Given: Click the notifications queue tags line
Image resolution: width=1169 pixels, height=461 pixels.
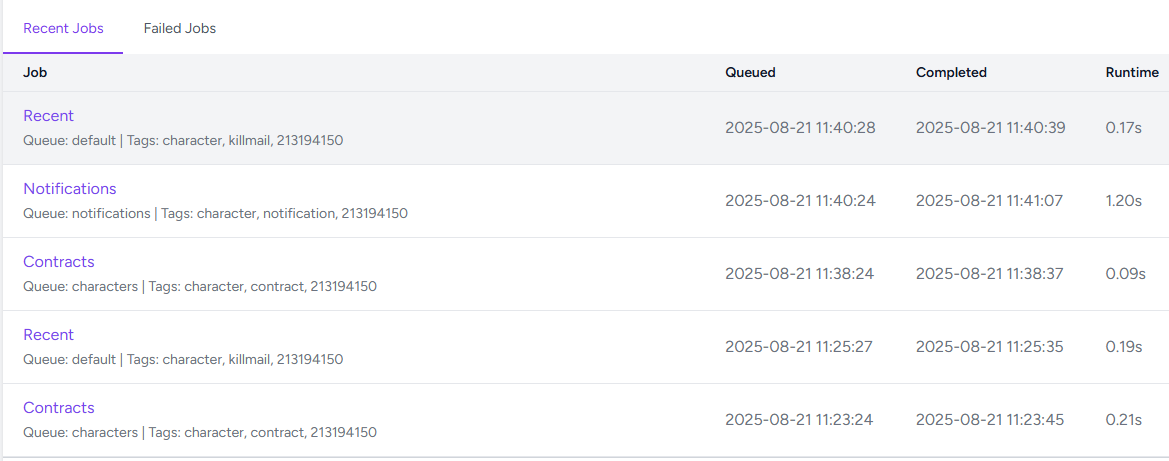Looking at the screenshot, I should click(x=215, y=213).
